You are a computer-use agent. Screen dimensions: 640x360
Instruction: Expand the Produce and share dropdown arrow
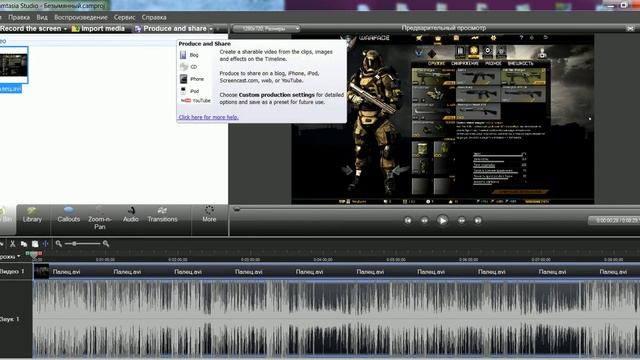pos(211,29)
